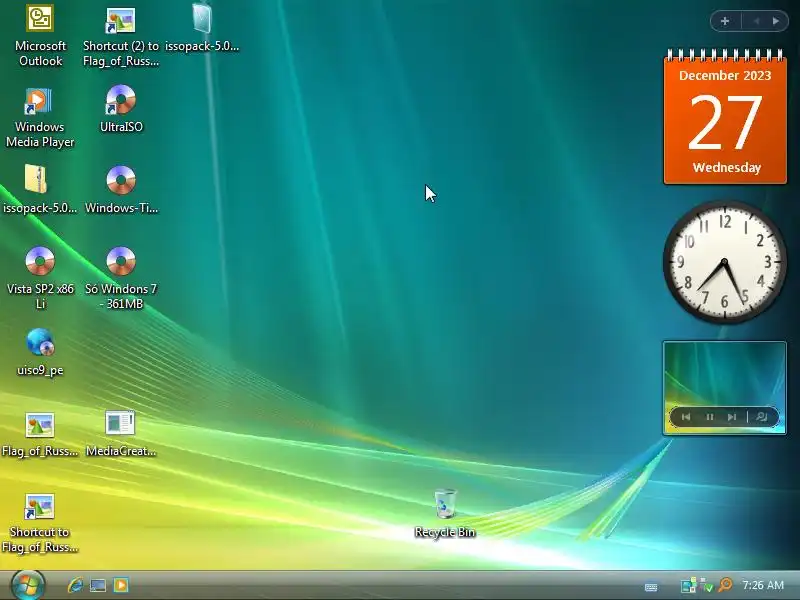The width and height of the screenshot is (800, 600).
Task: Click the Windows Sidebar tray icon
Action: [x=688, y=585]
